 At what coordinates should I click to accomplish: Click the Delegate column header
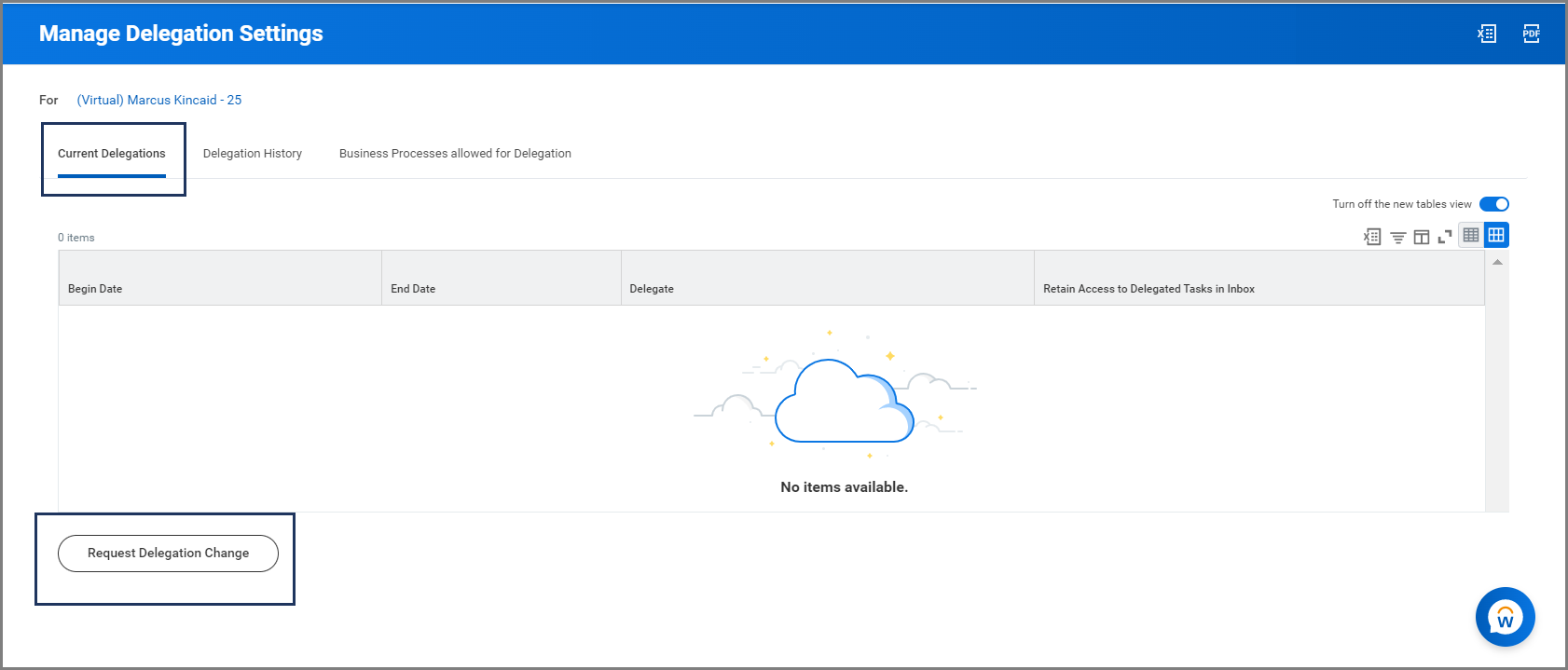click(652, 289)
